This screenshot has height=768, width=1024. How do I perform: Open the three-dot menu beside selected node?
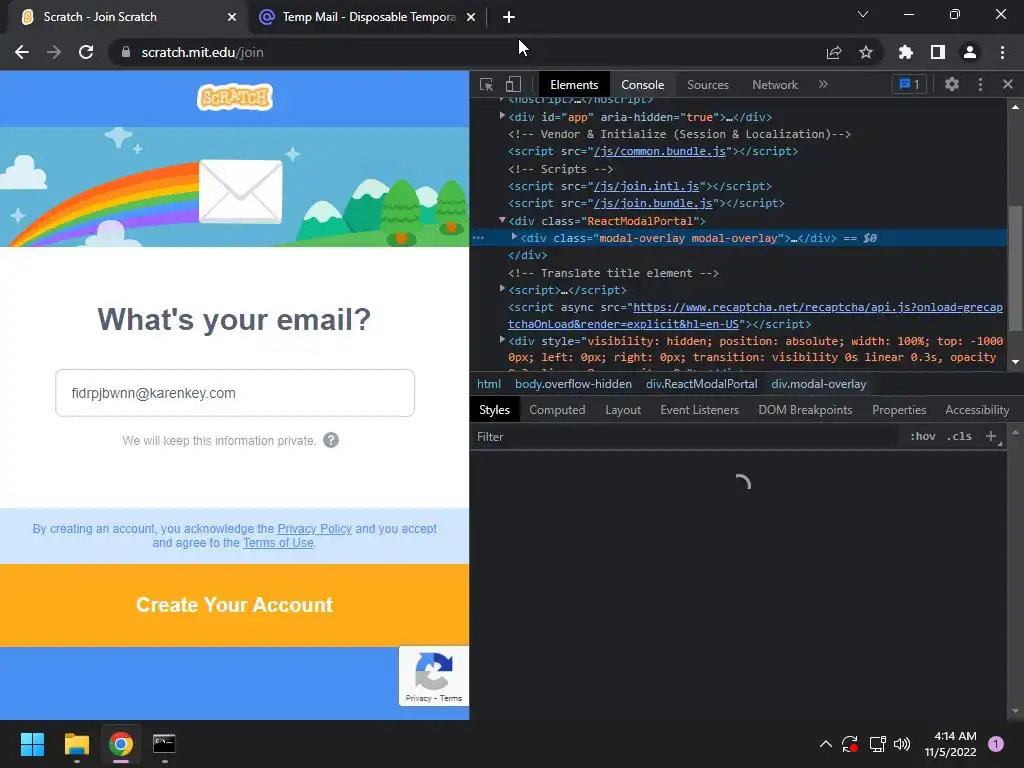479,238
